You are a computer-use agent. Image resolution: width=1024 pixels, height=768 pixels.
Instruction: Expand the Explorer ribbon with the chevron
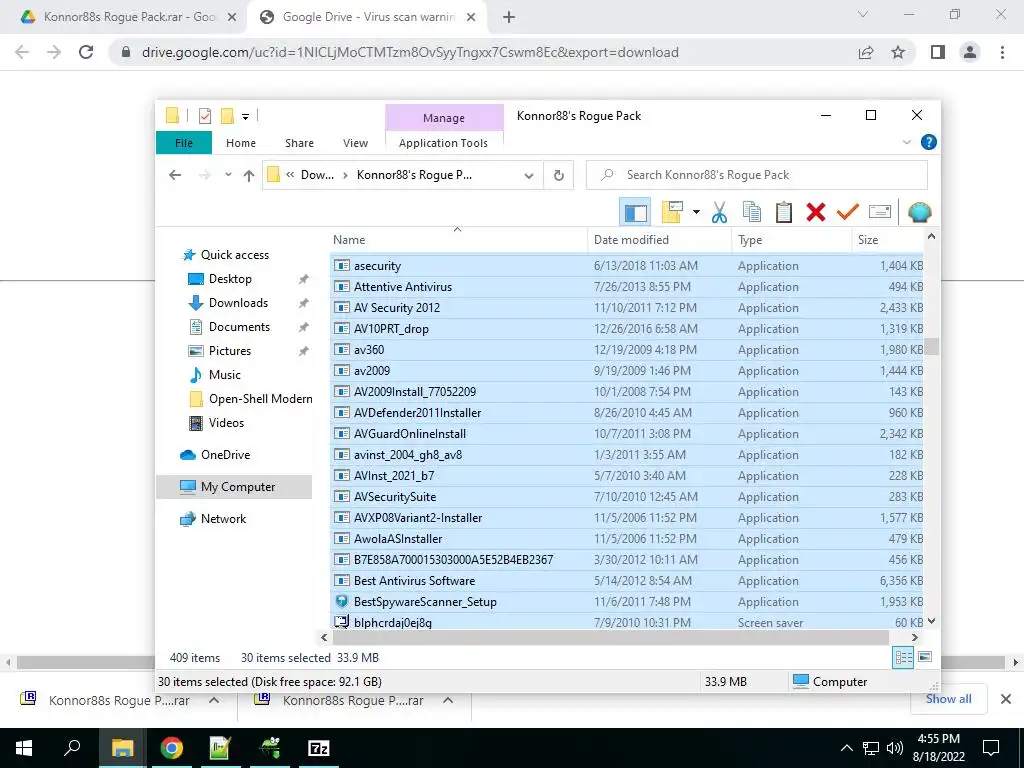906,142
